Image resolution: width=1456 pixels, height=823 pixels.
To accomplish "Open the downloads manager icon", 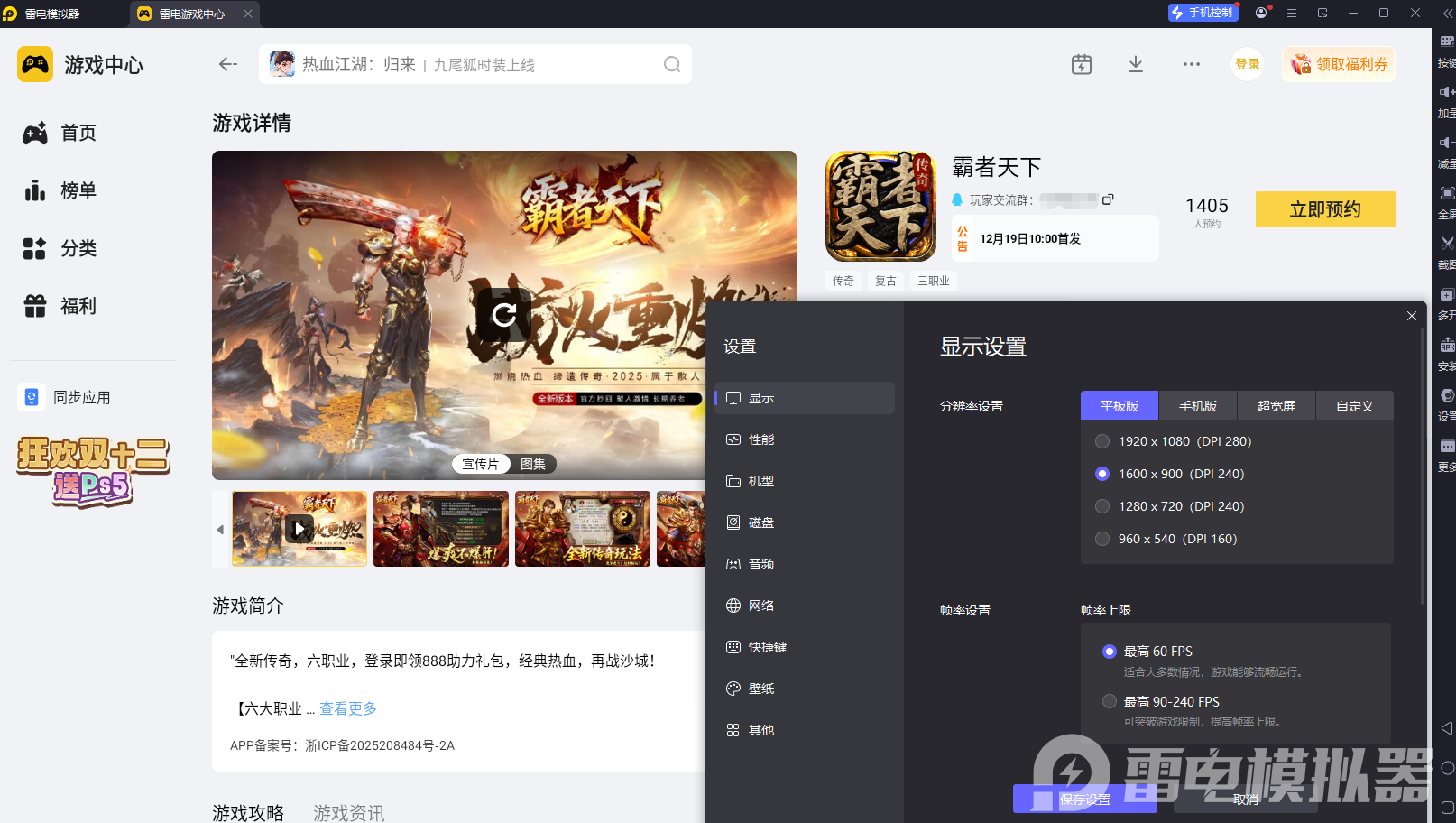I will (x=1136, y=64).
